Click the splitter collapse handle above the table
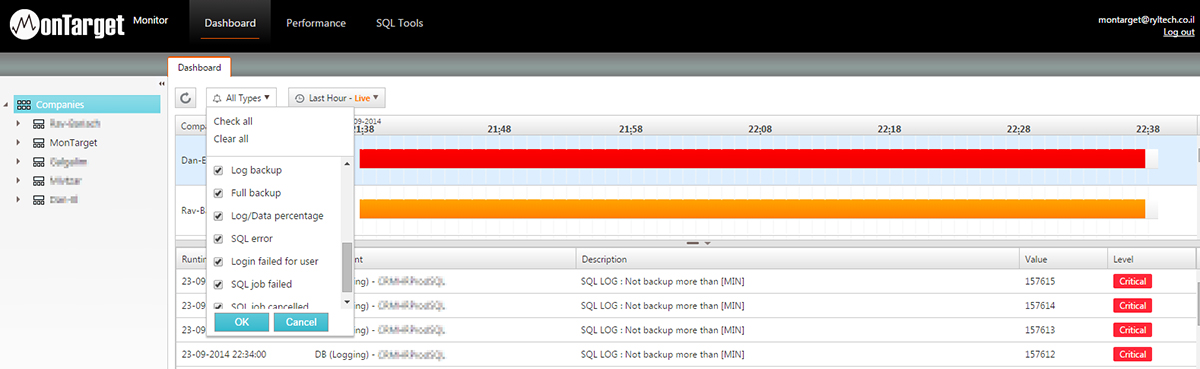1200x369 pixels. coord(697,243)
